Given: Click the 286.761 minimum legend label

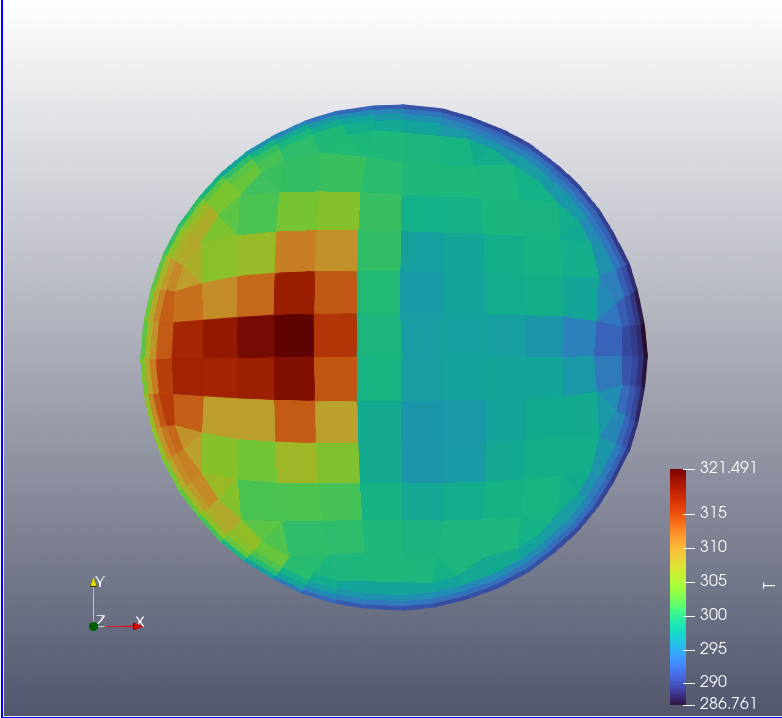Looking at the screenshot, I should [727, 703].
